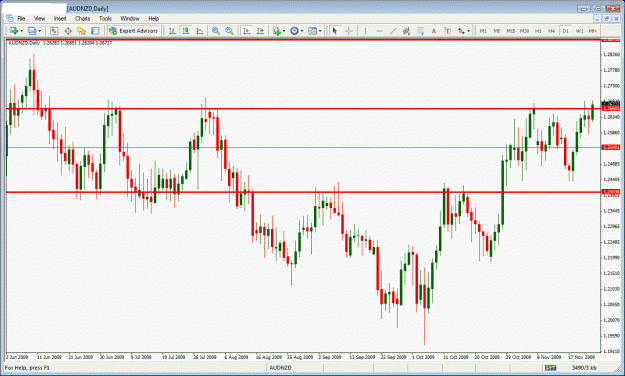Select the Arrows drawing tool

click(461, 31)
